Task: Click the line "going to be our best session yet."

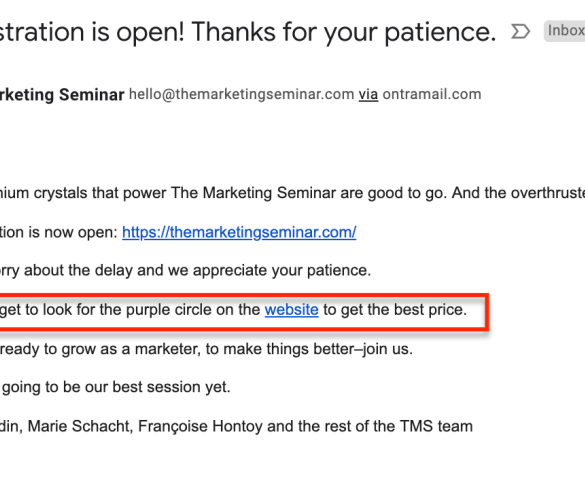Action: [x=116, y=387]
